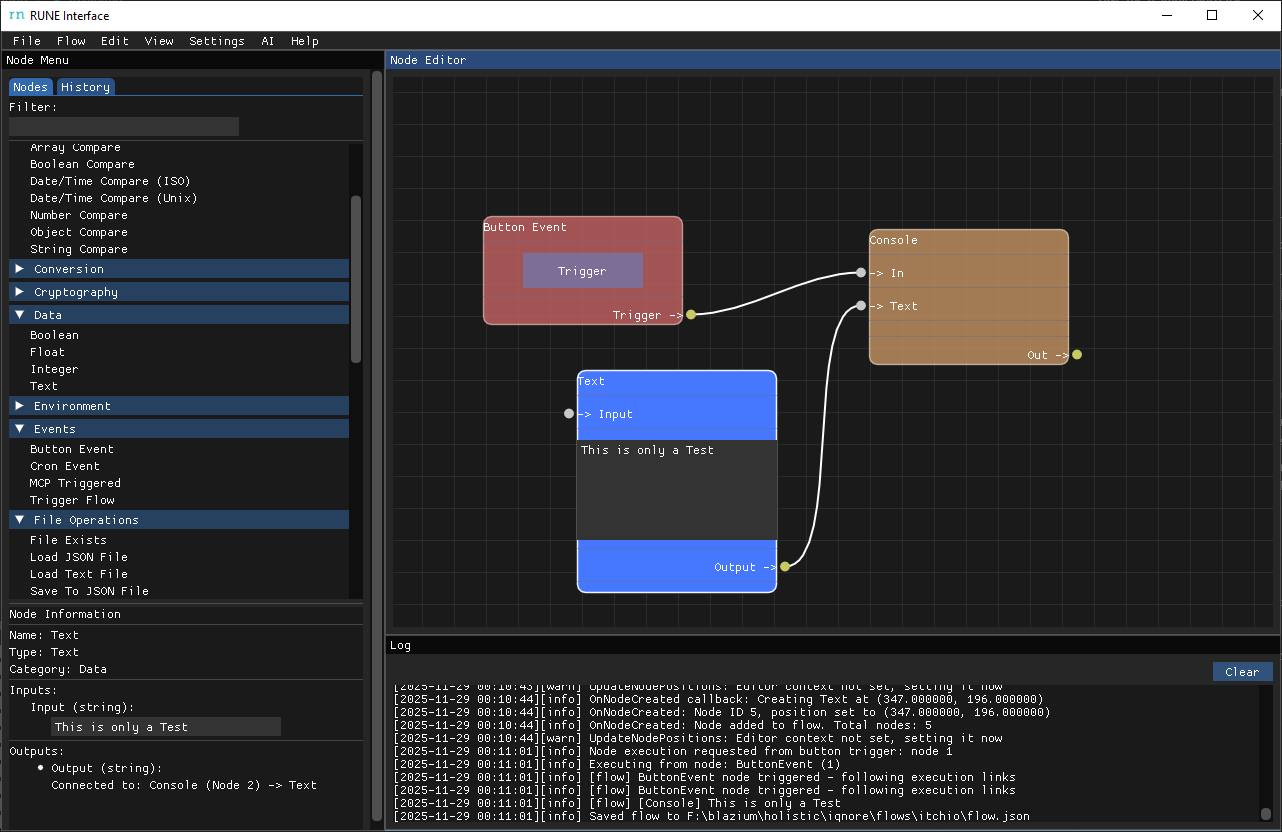Clear the log output
The image size is (1282, 832).
(1242, 672)
